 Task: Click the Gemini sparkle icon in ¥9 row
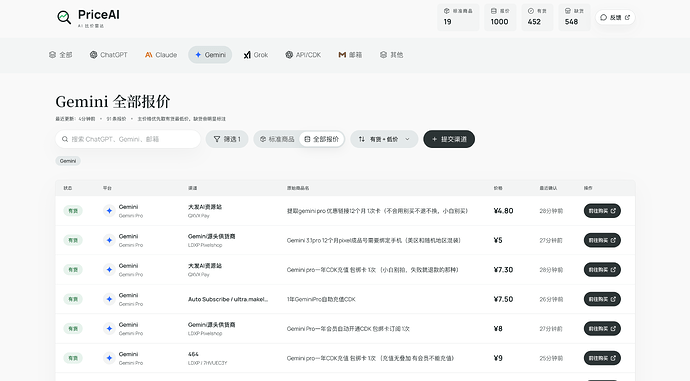pyautogui.click(x=109, y=358)
